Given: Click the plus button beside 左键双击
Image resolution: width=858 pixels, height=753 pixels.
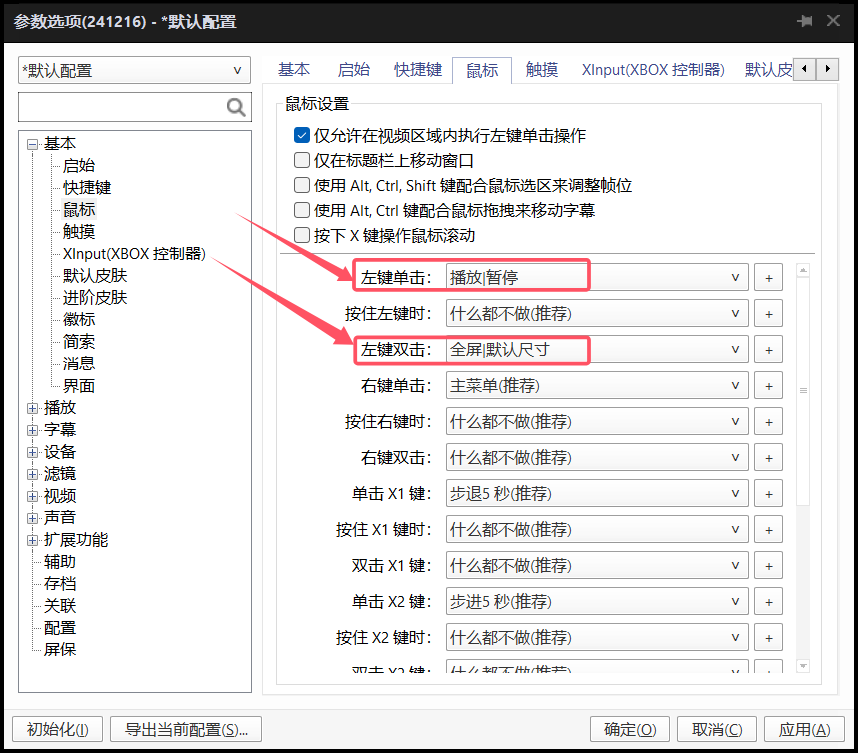Looking at the screenshot, I should pyautogui.click(x=768, y=350).
